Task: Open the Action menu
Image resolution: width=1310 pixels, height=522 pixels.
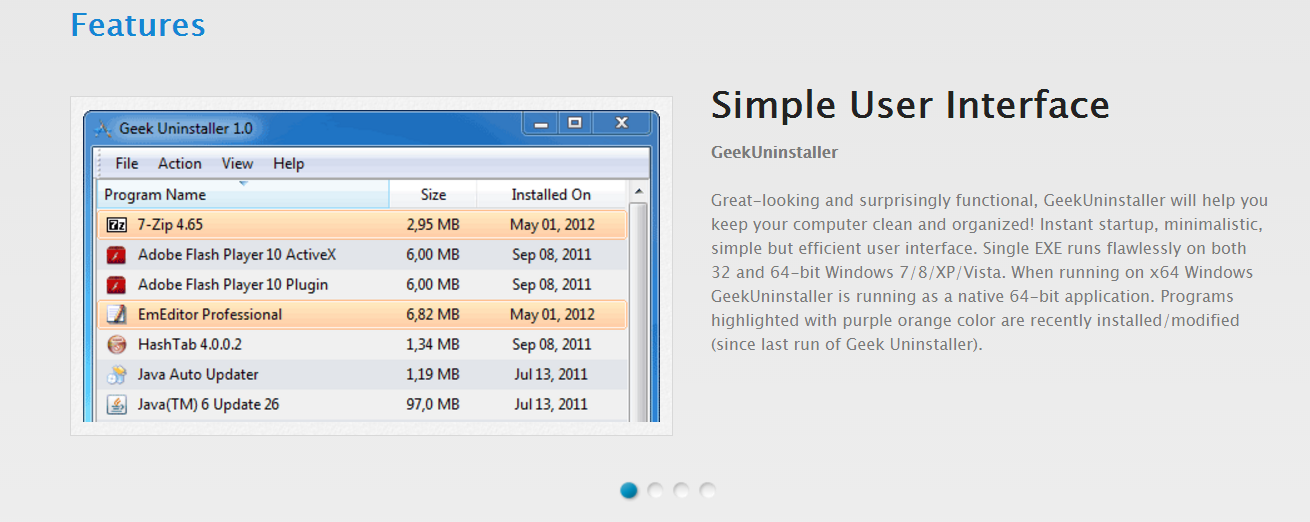Action: click(x=180, y=164)
